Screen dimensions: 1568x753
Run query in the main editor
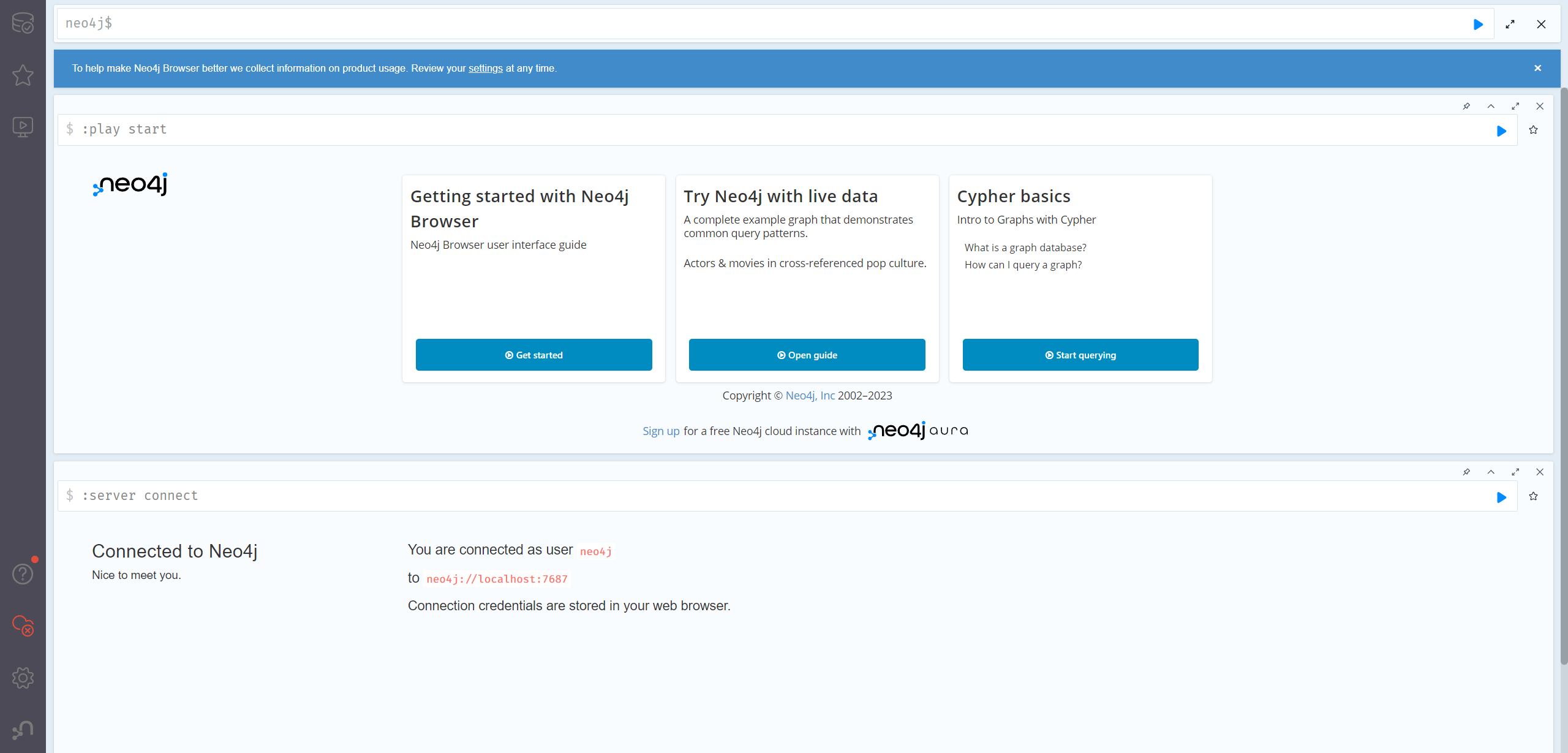[1478, 25]
